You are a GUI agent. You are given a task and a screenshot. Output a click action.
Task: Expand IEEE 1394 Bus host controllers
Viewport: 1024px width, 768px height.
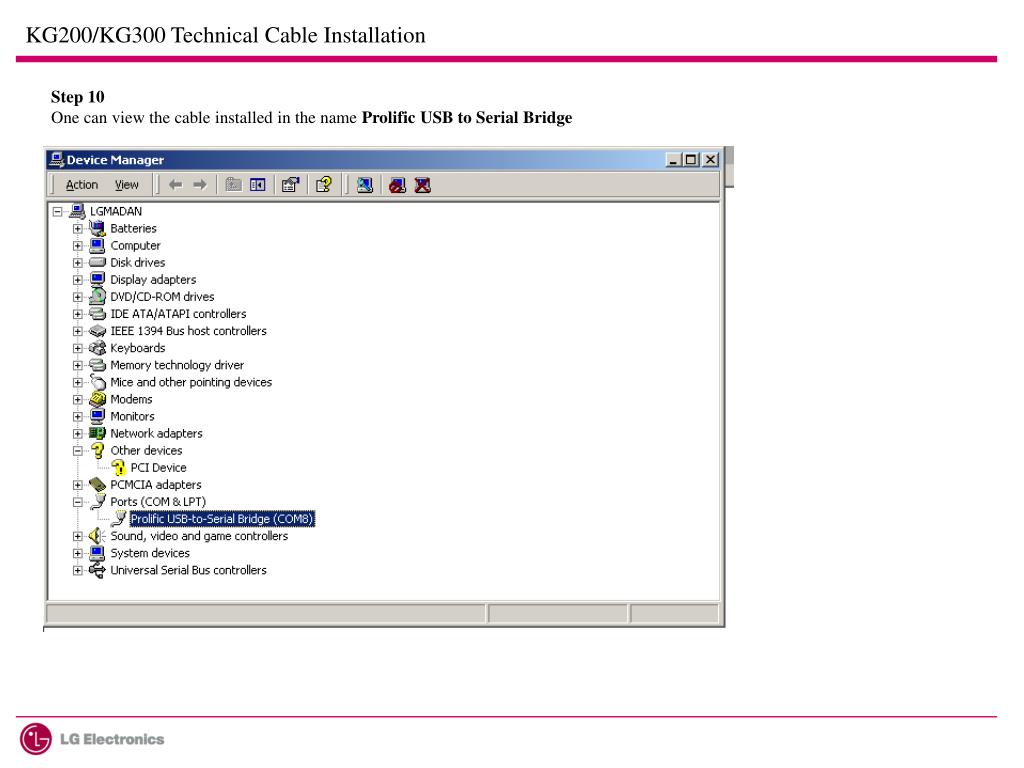pos(78,331)
